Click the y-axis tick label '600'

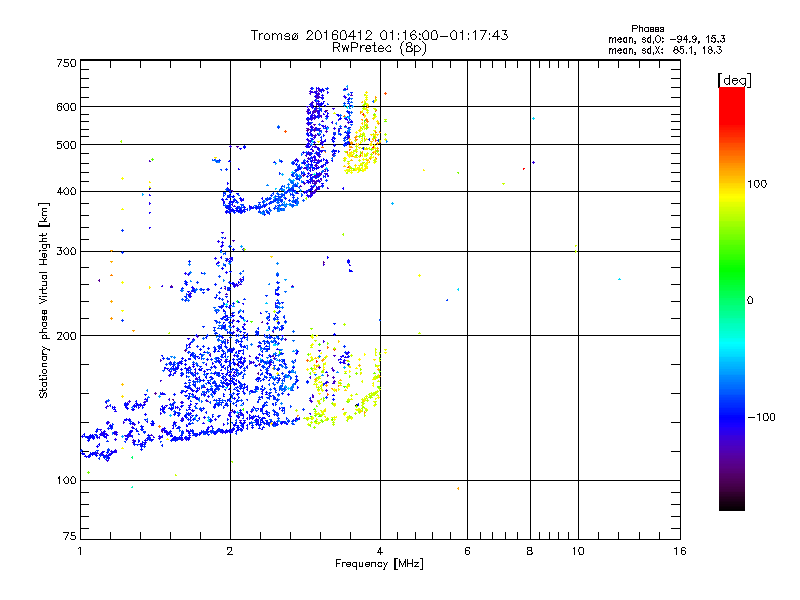pyautogui.click(x=66, y=107)
